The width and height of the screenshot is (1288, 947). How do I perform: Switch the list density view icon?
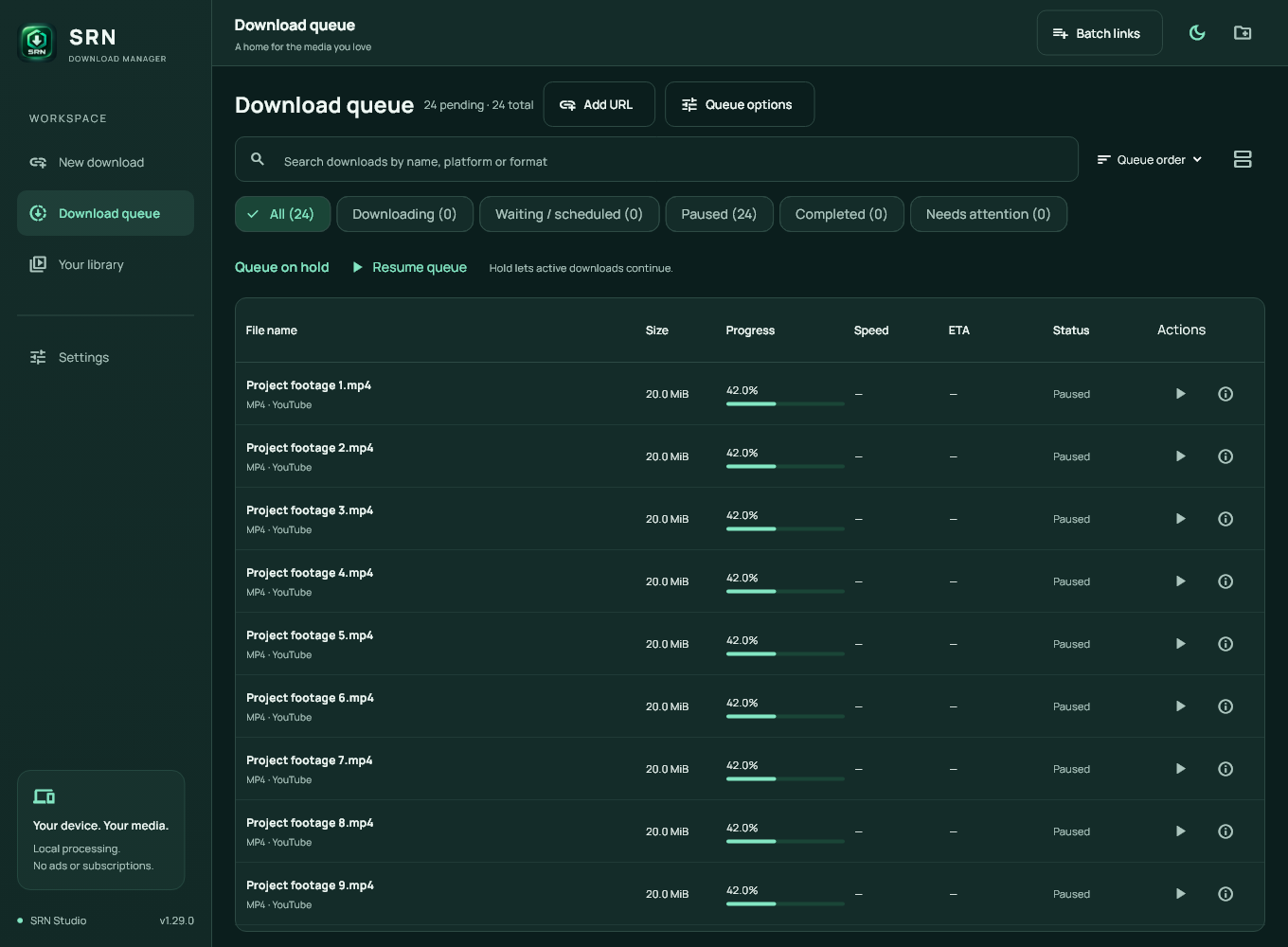click(1243, 159)
